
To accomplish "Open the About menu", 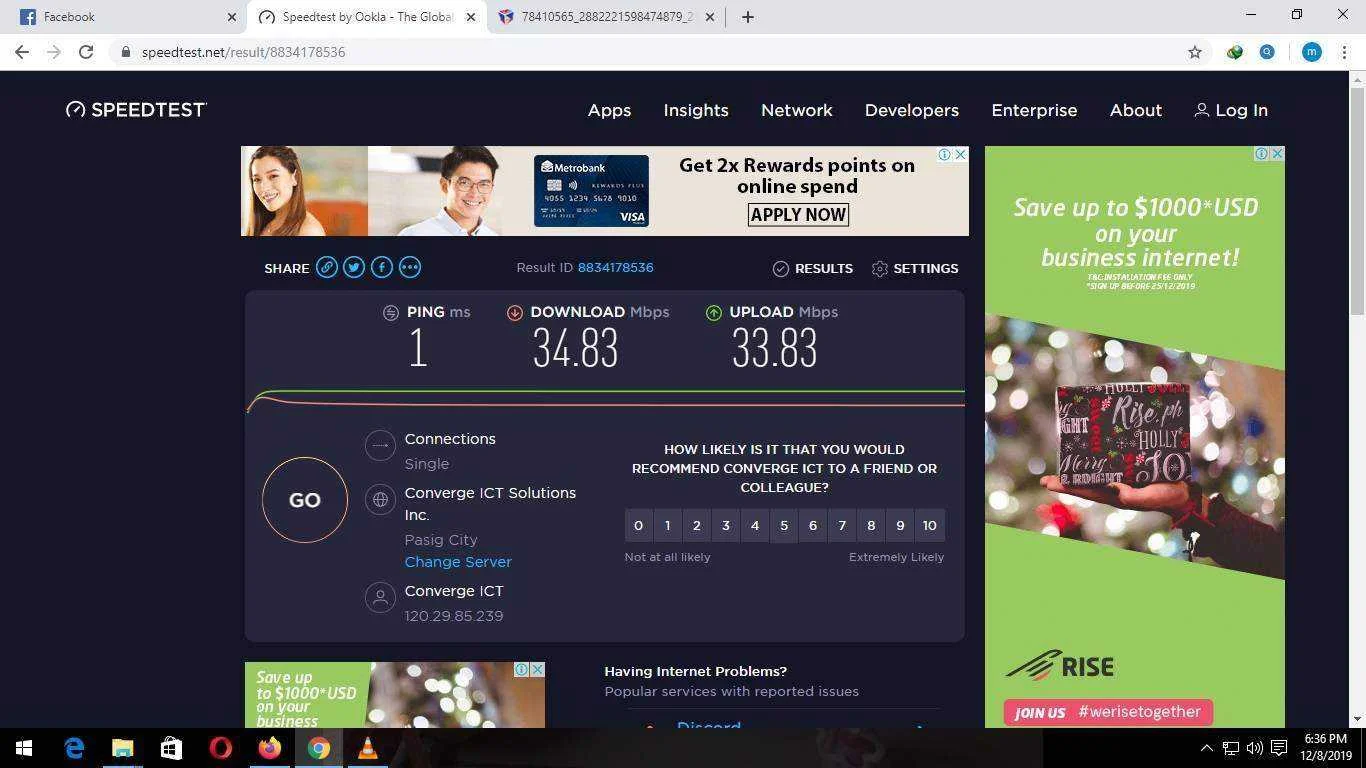I will point(1136,110).
